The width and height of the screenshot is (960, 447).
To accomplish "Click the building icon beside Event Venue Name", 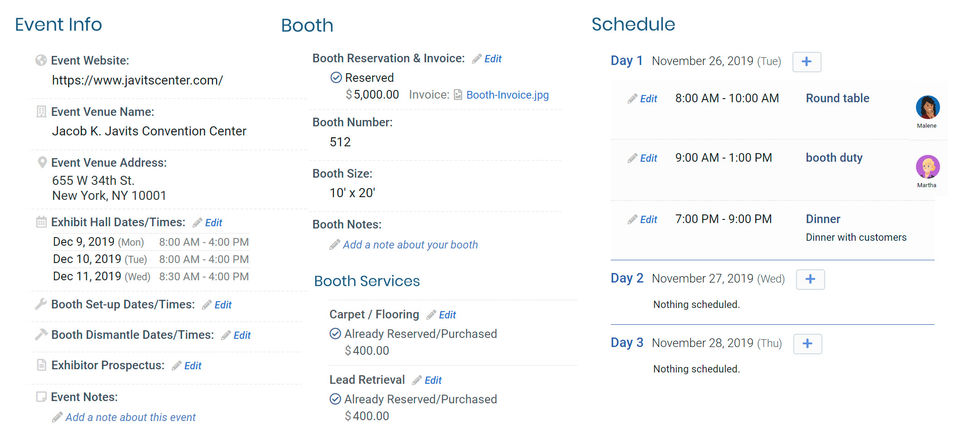I will pyautogui.click(x=41, y=112).
